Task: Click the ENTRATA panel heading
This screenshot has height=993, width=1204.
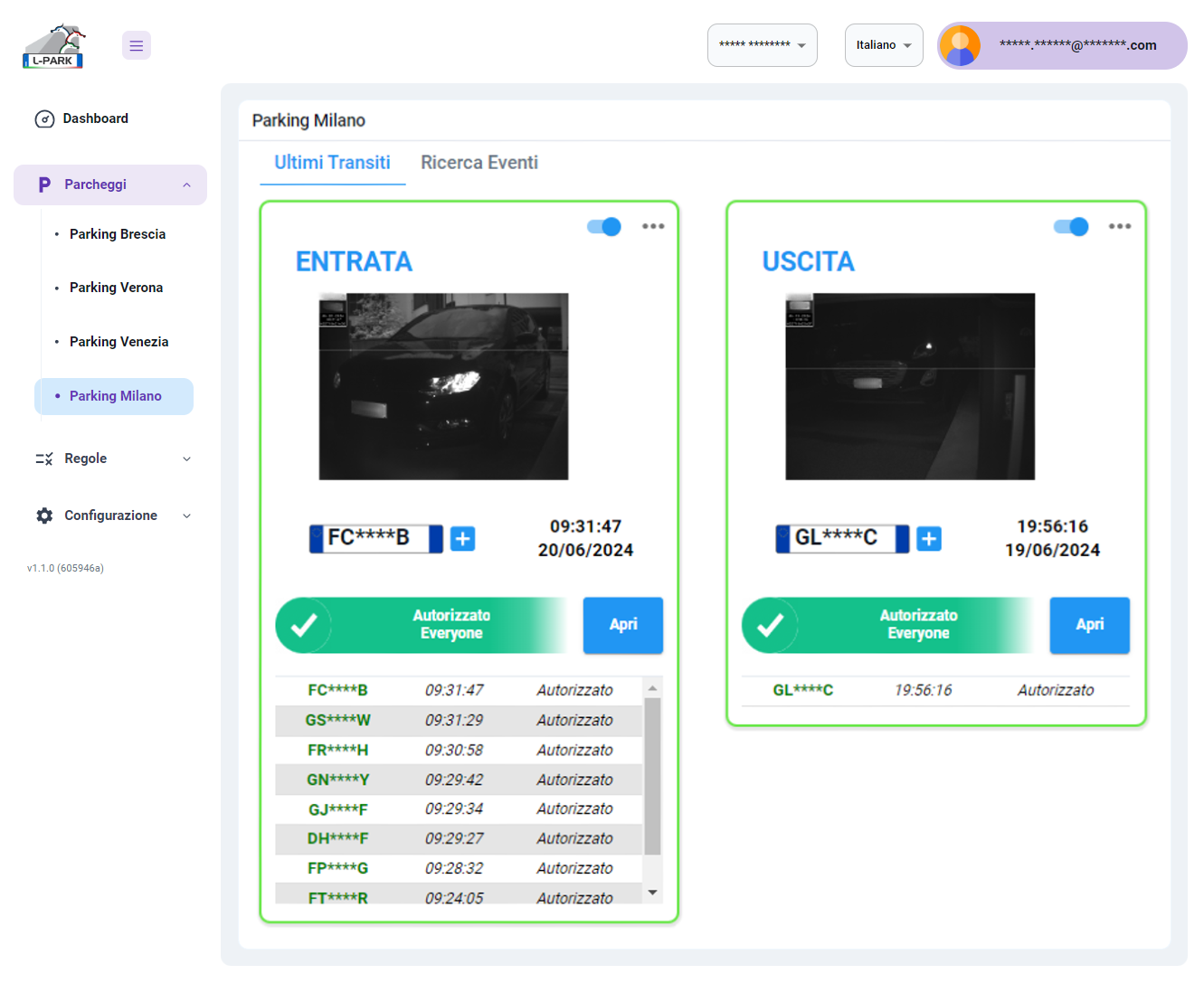Action: click(354, 261)
